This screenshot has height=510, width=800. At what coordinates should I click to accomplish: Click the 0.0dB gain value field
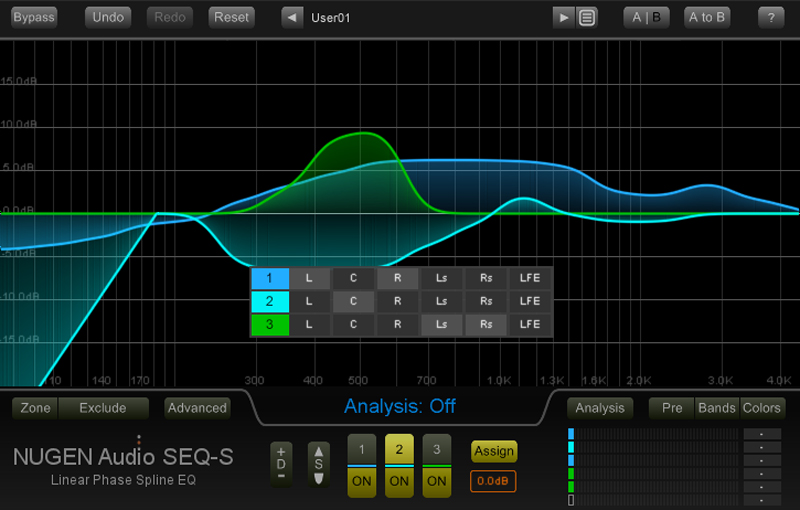(x=493, y=481)
